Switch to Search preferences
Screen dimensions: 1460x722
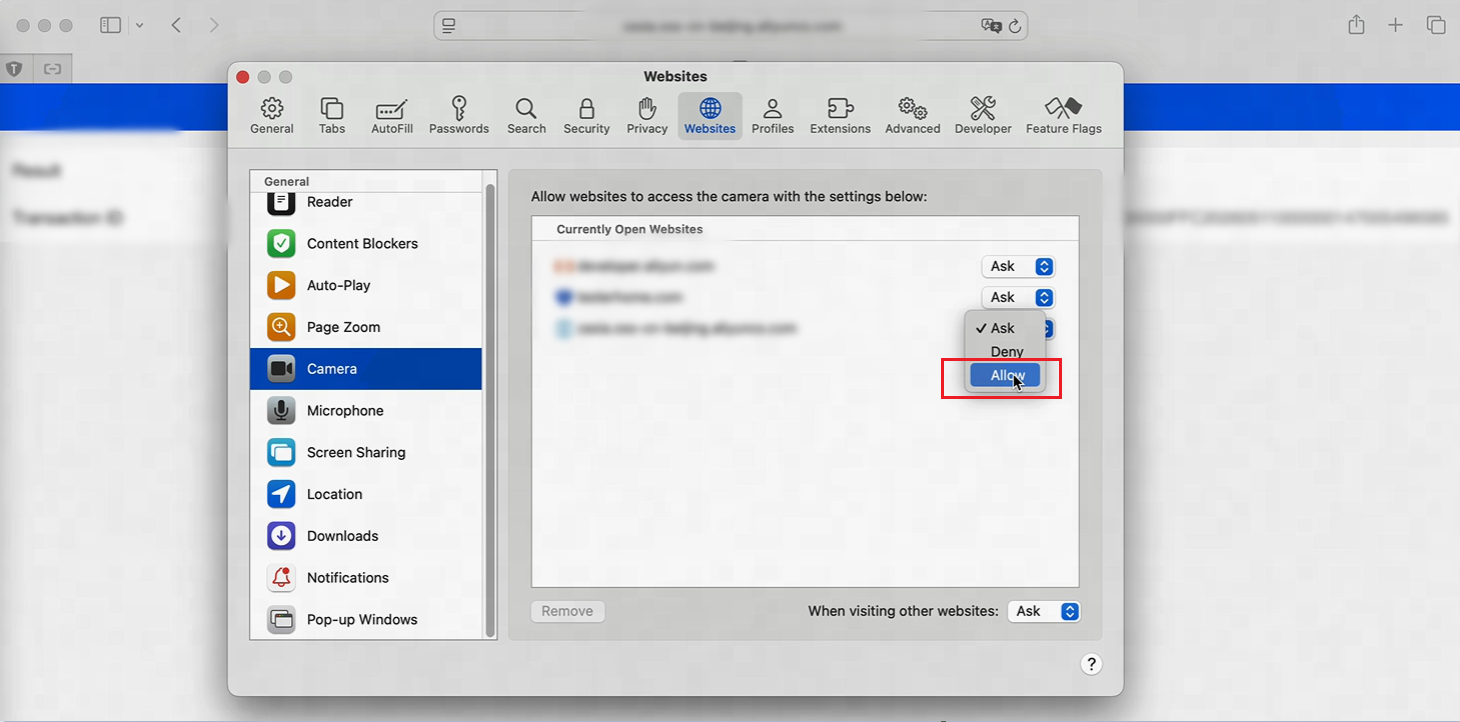coord(526,116)
